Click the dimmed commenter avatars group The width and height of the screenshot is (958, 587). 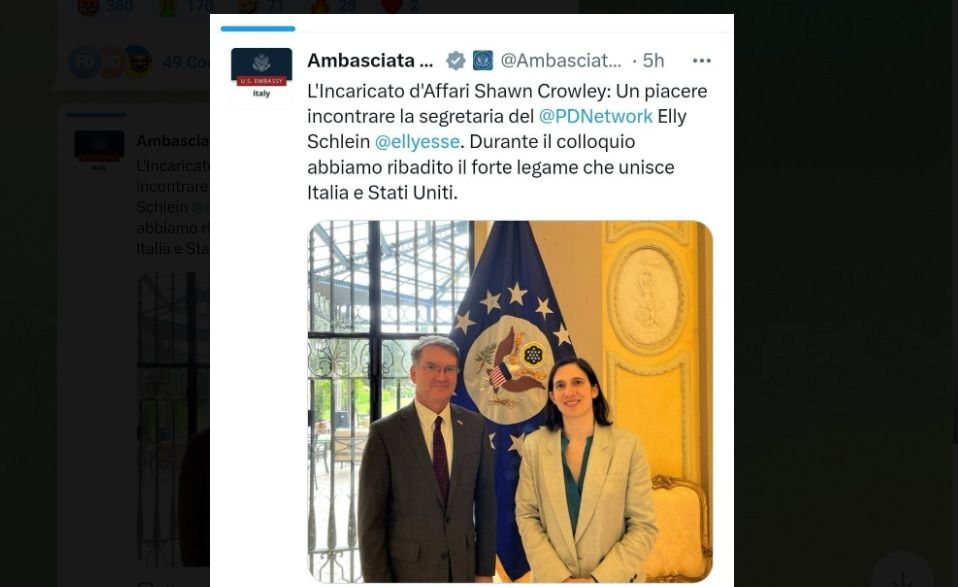(111, 62)
